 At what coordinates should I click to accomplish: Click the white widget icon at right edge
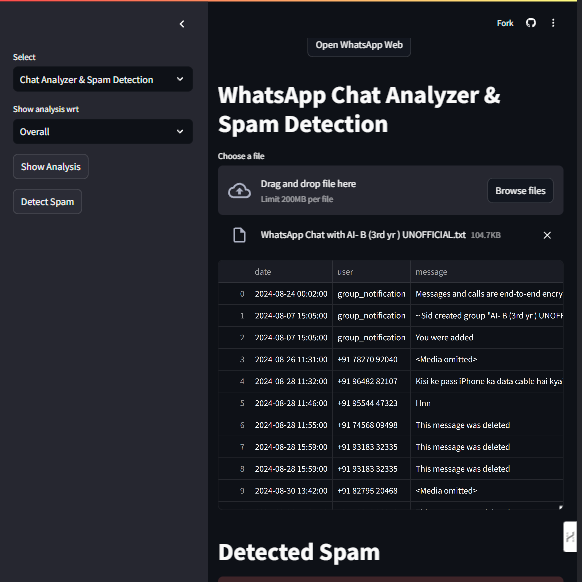570,537
